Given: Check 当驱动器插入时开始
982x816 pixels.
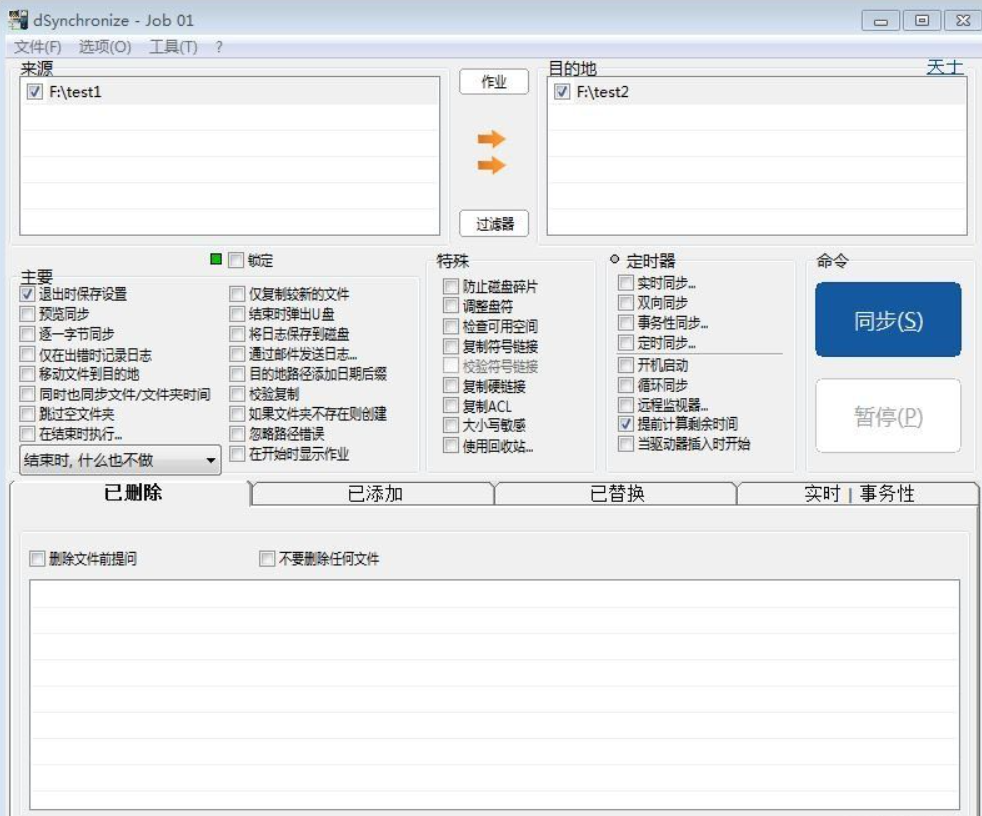Looking at the screenshot, I should 626,444.
